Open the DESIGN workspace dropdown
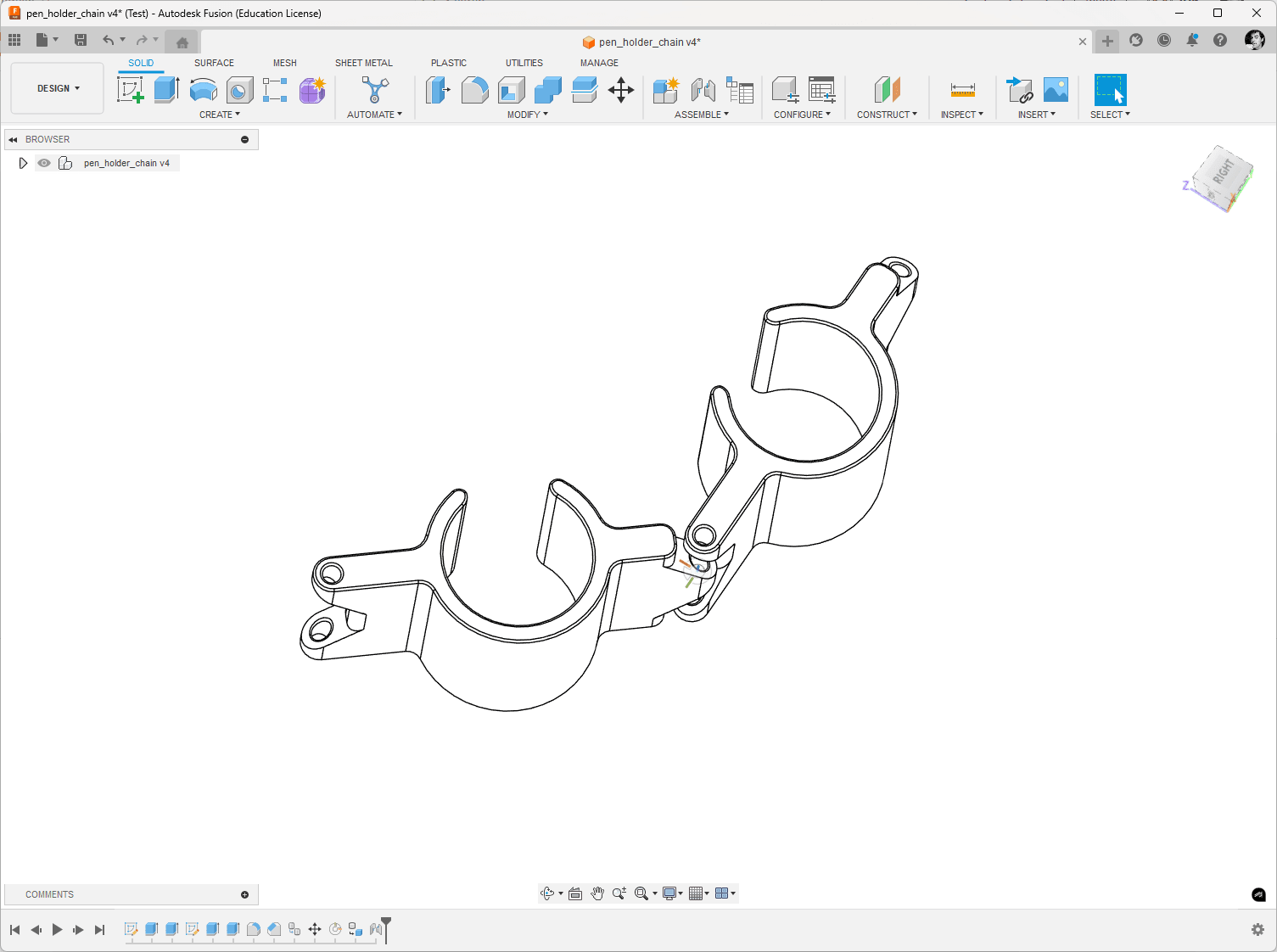The image size is (1277, 952). click(58, 88)
